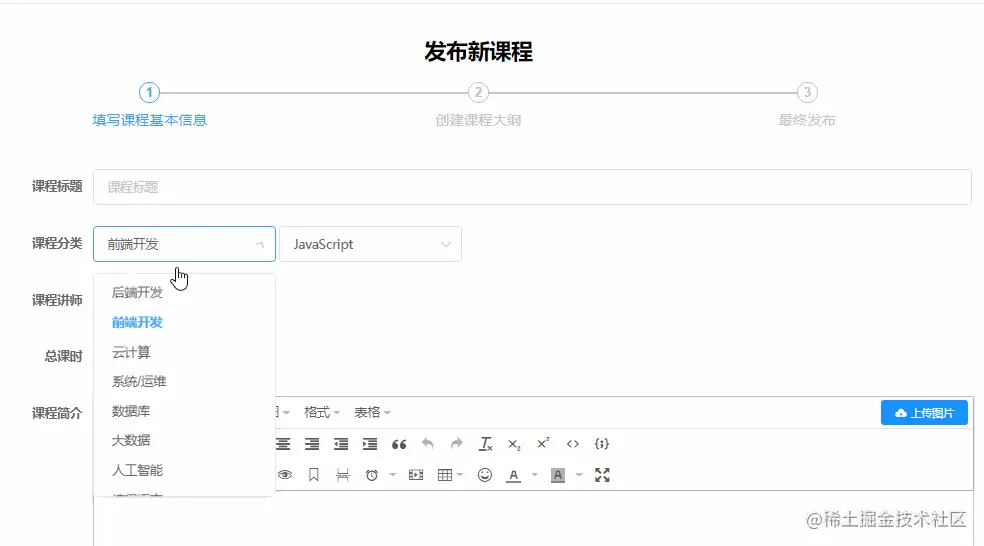Viewport: 984px width, 546px height.
Task: Click the 课程分类 label
Action: click(57, 244)
